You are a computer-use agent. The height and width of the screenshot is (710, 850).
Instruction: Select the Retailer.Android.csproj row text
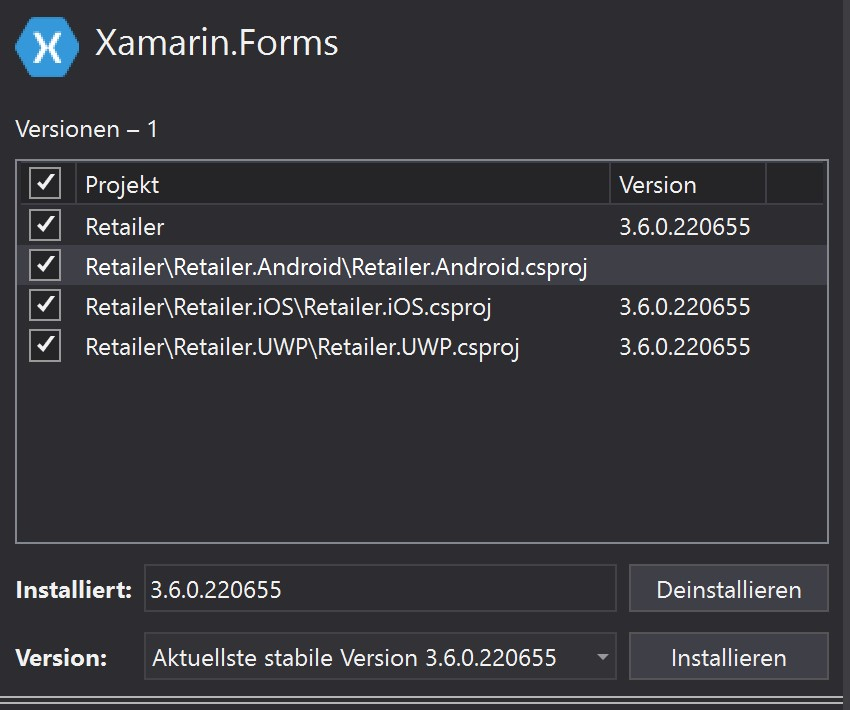pos(336,267)
